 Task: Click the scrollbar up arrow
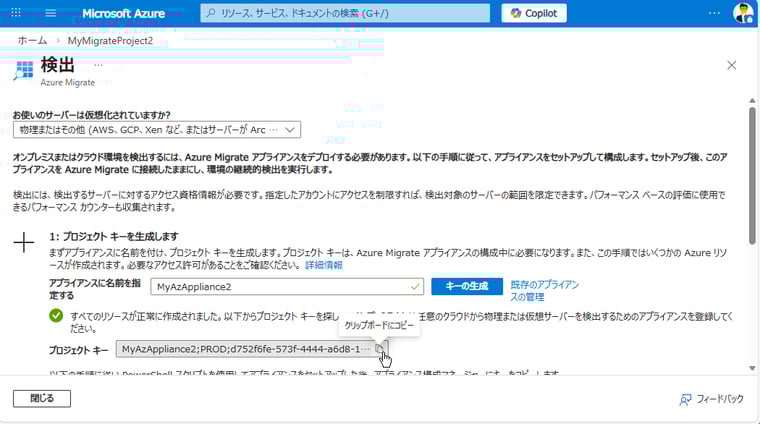pyautogui.click(x=752, y=101)
